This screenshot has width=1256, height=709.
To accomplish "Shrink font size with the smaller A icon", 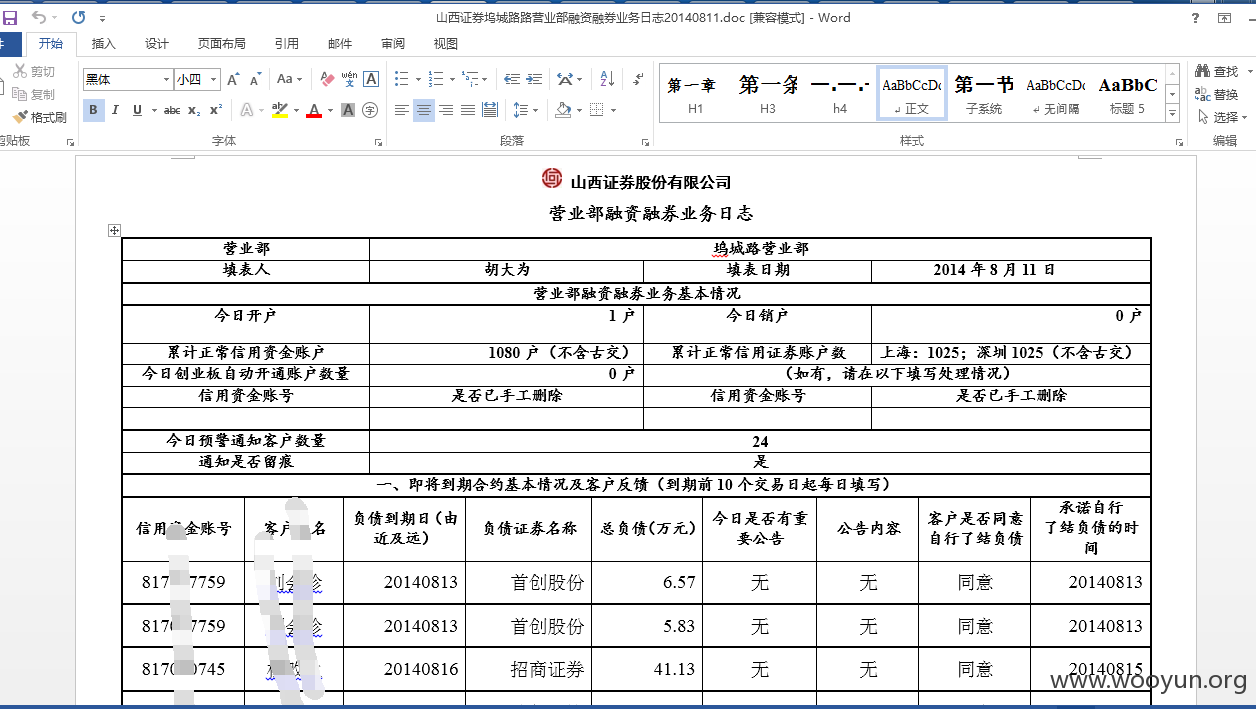I will [256, 79].
